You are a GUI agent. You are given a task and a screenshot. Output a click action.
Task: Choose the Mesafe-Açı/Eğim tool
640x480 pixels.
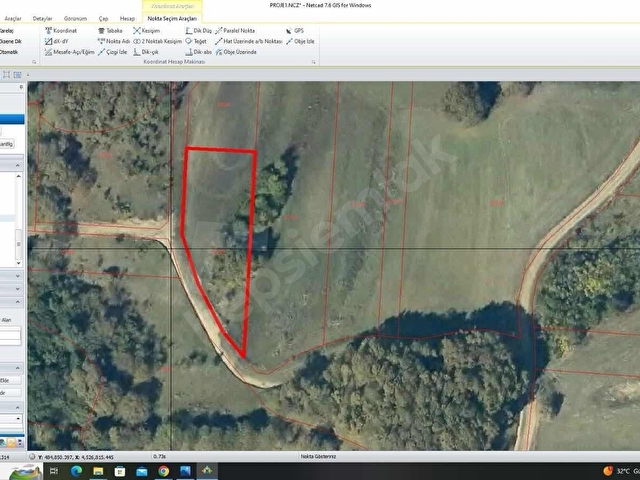click(x=69, y=52)
